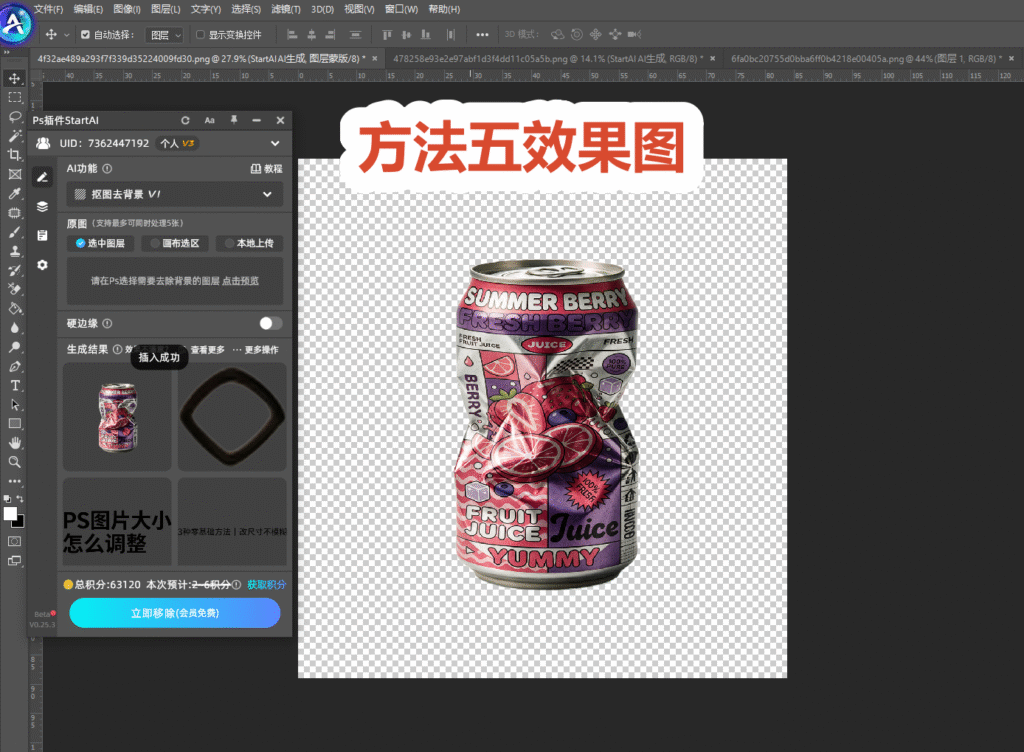The height and width of the screenshot is (752, 1024).
Task: Select the Dodge tool
Action: (14, 347)
